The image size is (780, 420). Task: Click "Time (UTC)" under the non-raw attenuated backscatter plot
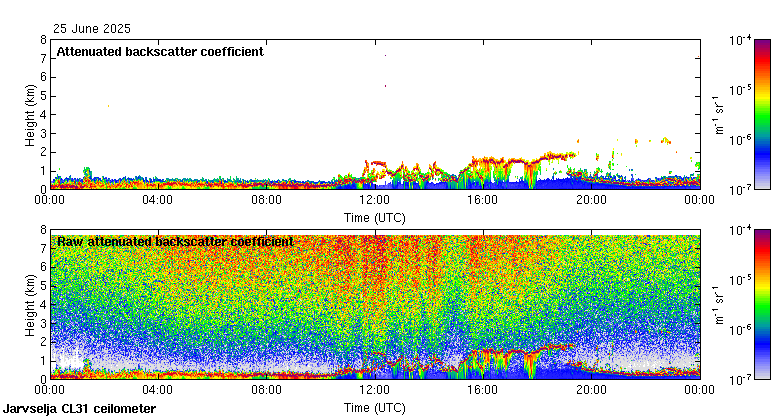tap(375, 218)
